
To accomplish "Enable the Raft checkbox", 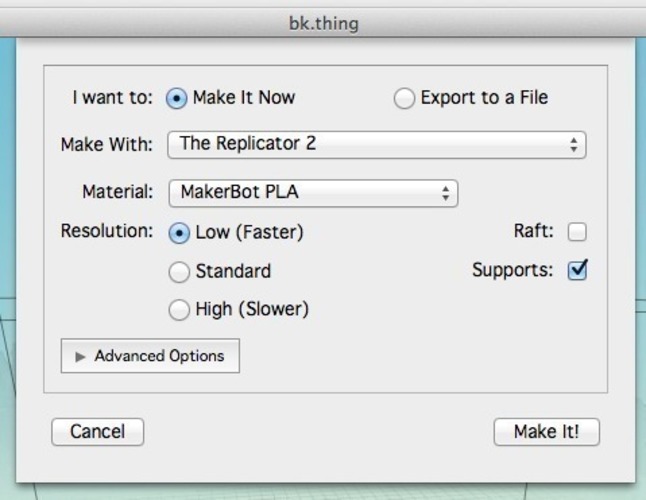I will [x=577, y=232].
